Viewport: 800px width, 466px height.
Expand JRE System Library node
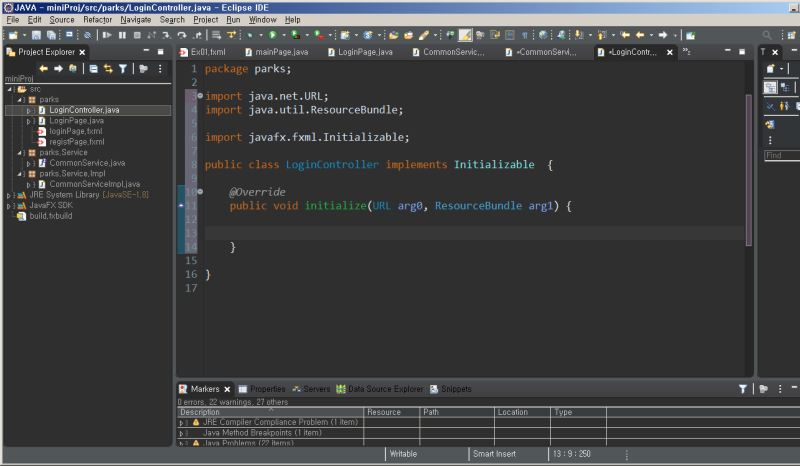pos(8,195)
